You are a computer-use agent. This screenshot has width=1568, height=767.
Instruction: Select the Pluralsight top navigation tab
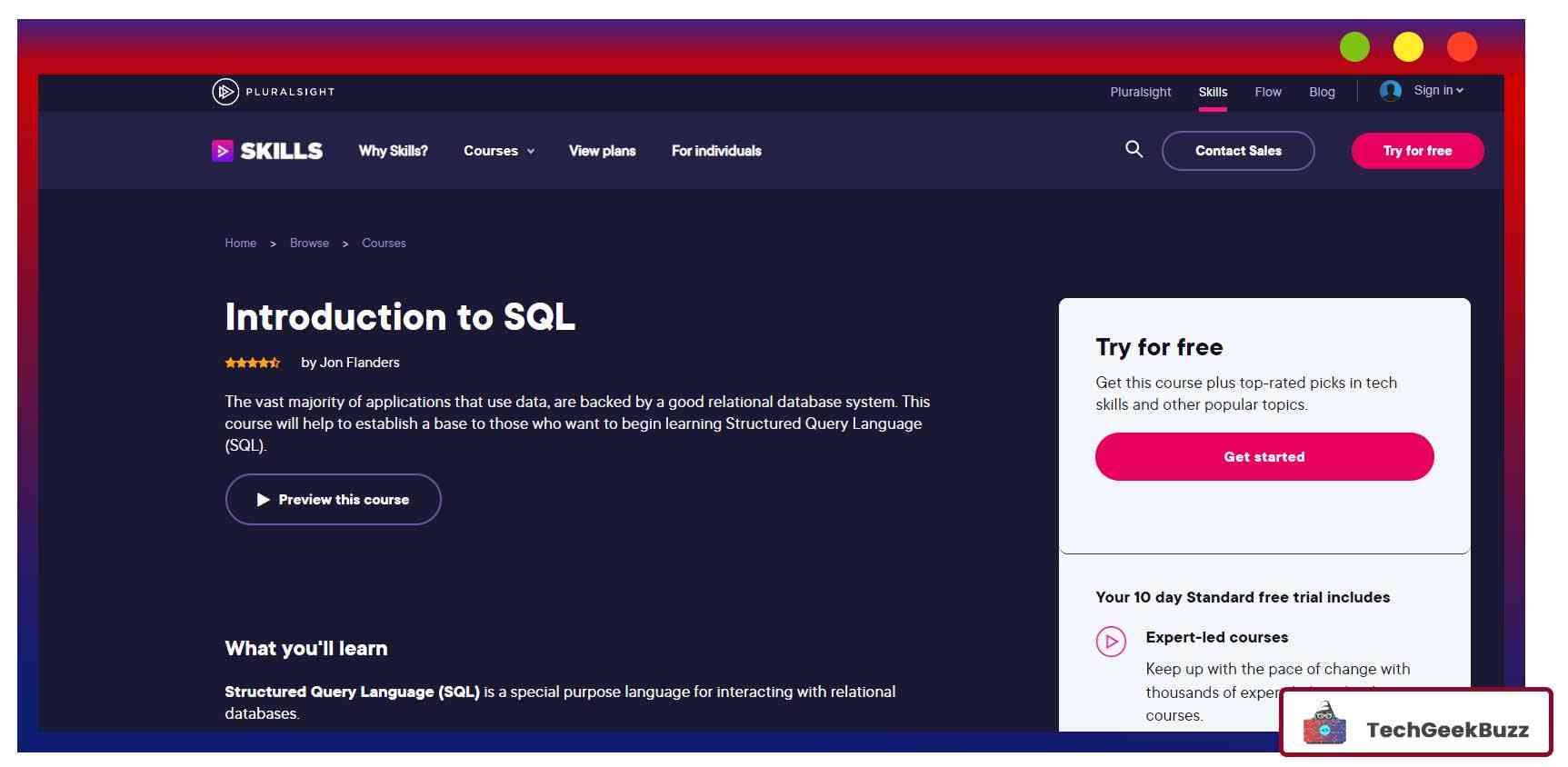pyautogui.click(x=1140, y=92)
